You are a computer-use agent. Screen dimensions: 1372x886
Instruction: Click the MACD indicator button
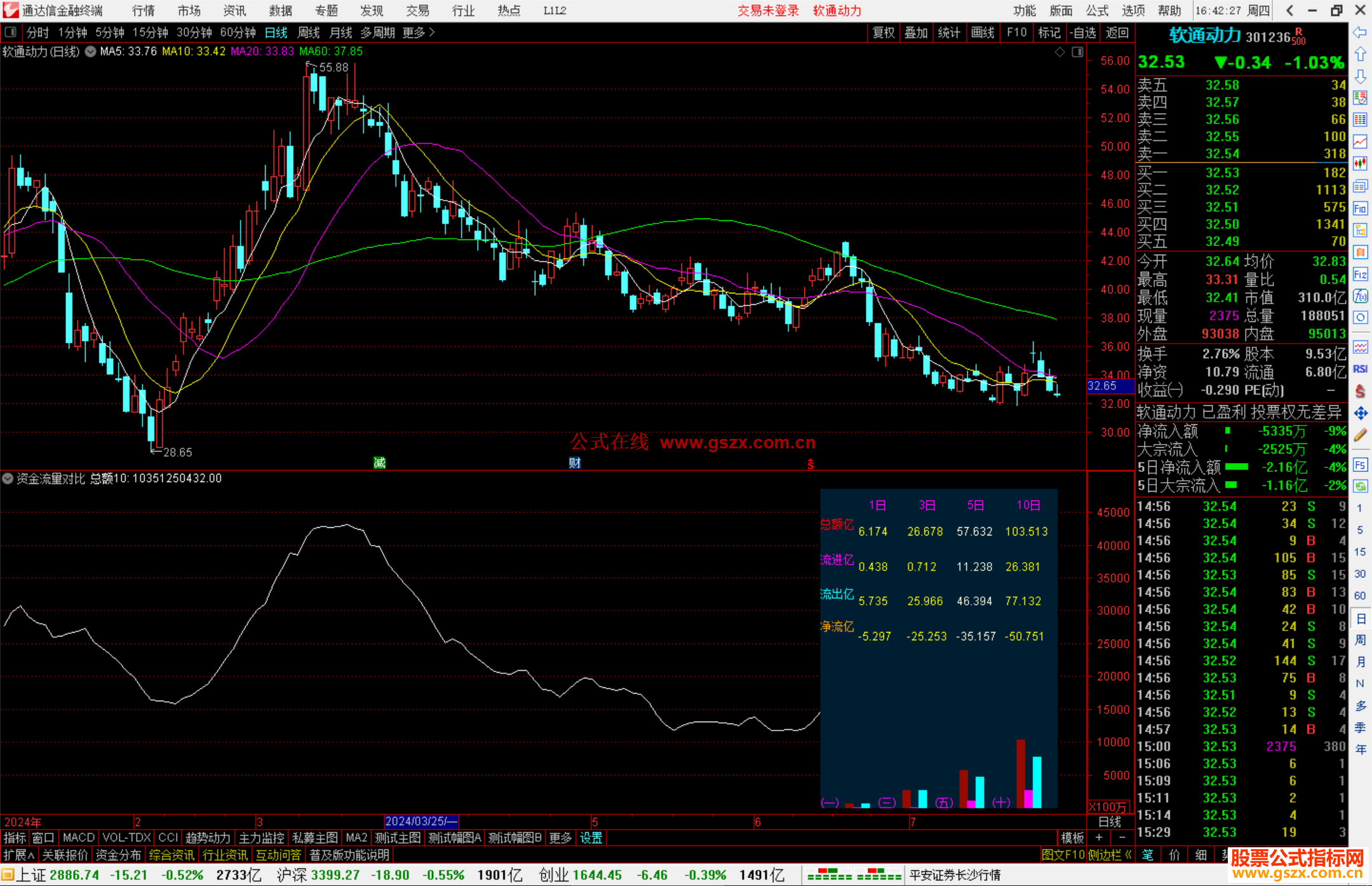(78, 838)
